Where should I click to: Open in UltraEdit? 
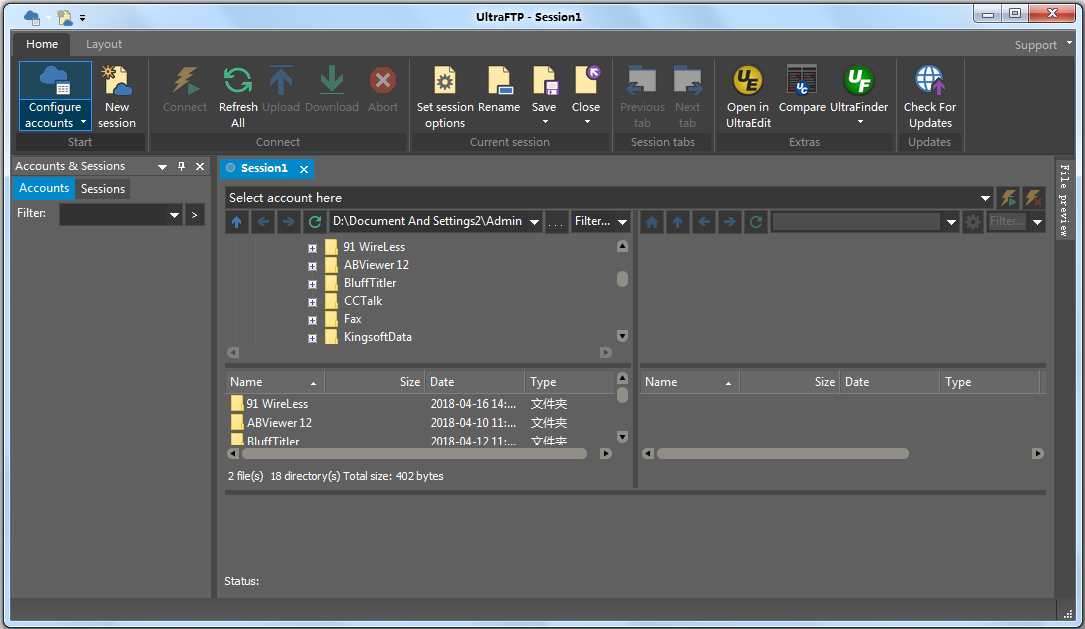[747, 82]
